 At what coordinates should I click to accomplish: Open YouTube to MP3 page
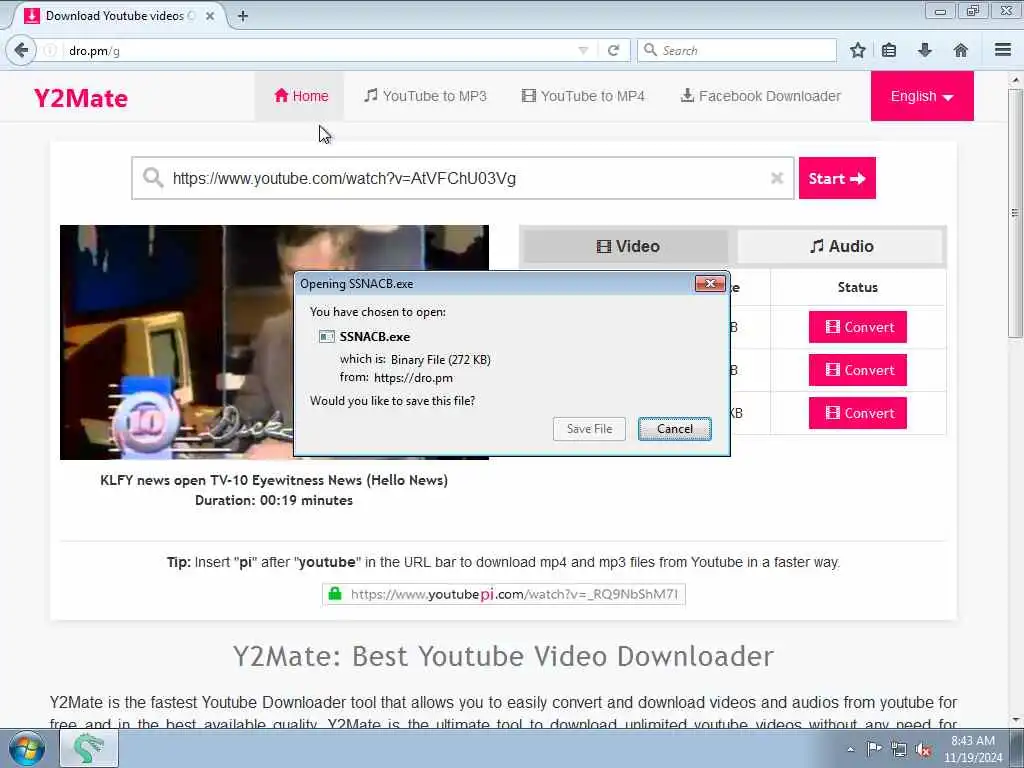click(x=425, y=96)
